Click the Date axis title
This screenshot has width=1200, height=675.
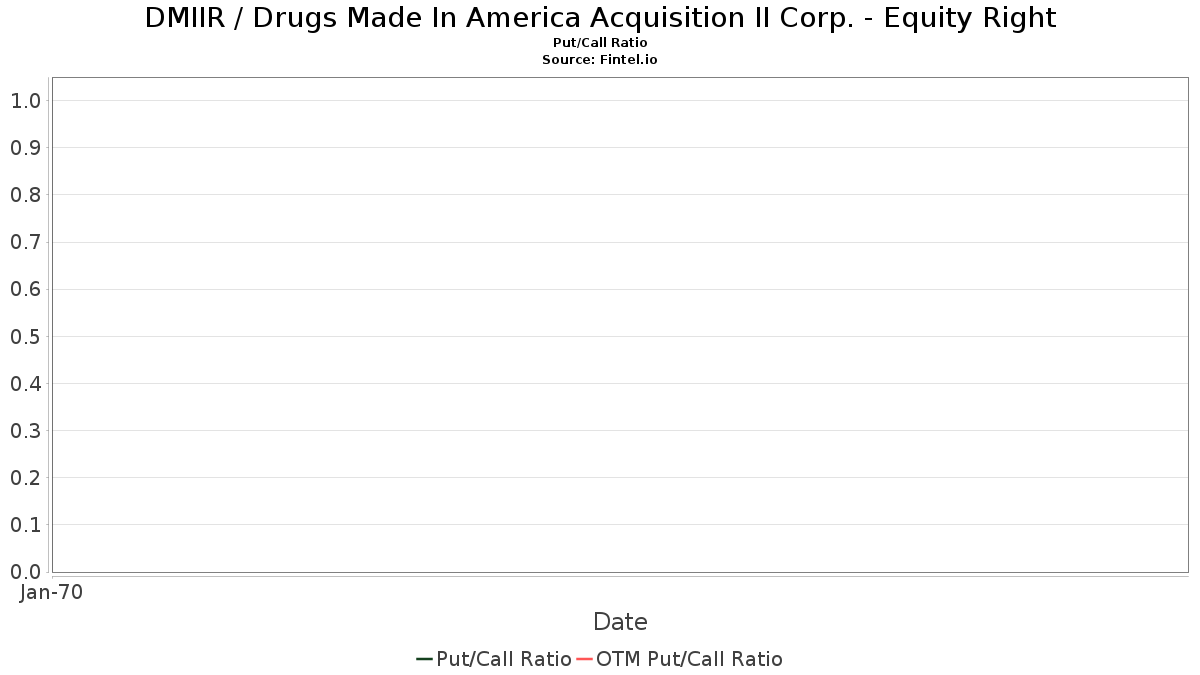click(x=620, y=622)
